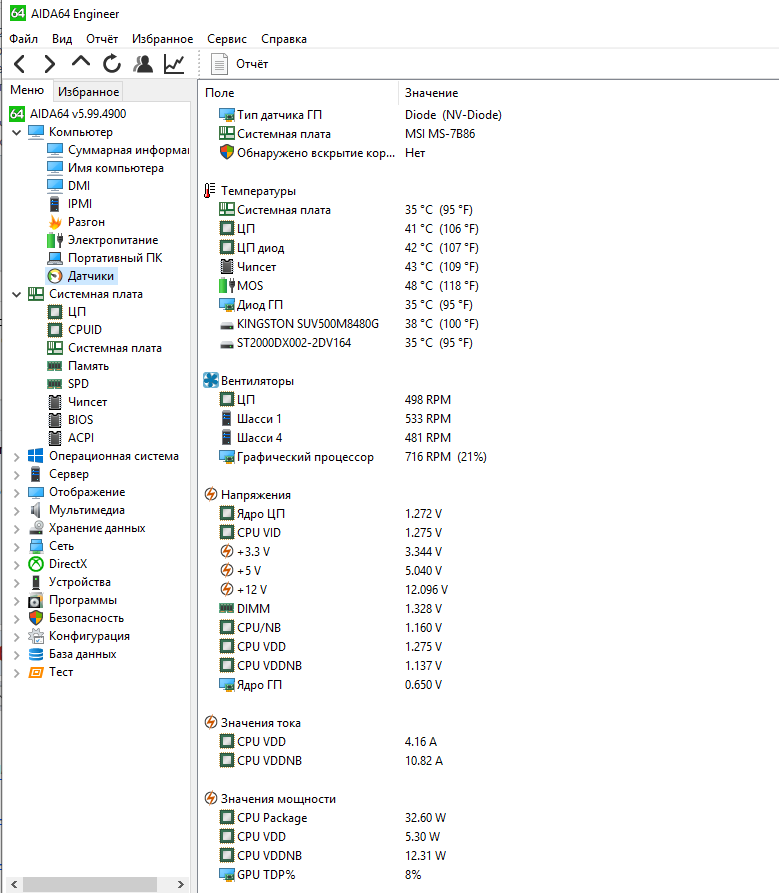Open the Справка menu

click(x=284, y=39)
